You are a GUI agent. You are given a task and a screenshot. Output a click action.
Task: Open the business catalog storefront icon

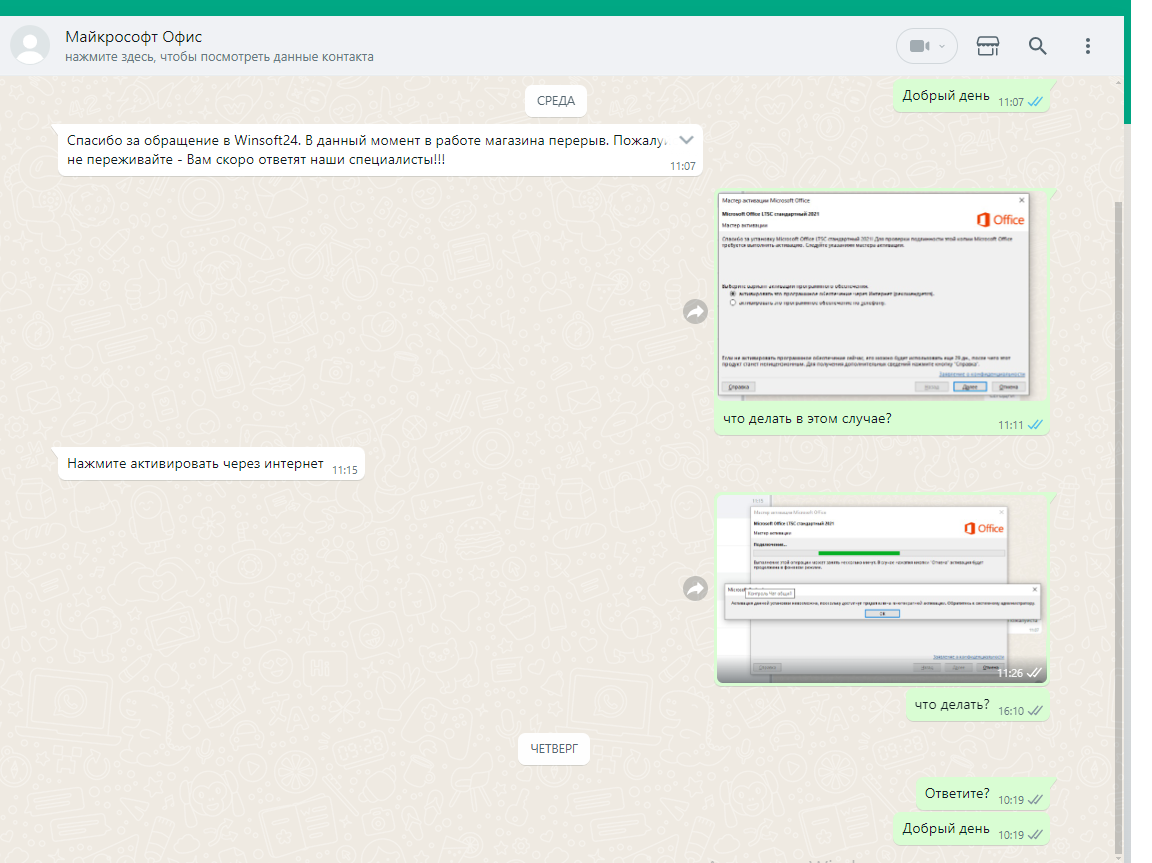click(987, 46)
